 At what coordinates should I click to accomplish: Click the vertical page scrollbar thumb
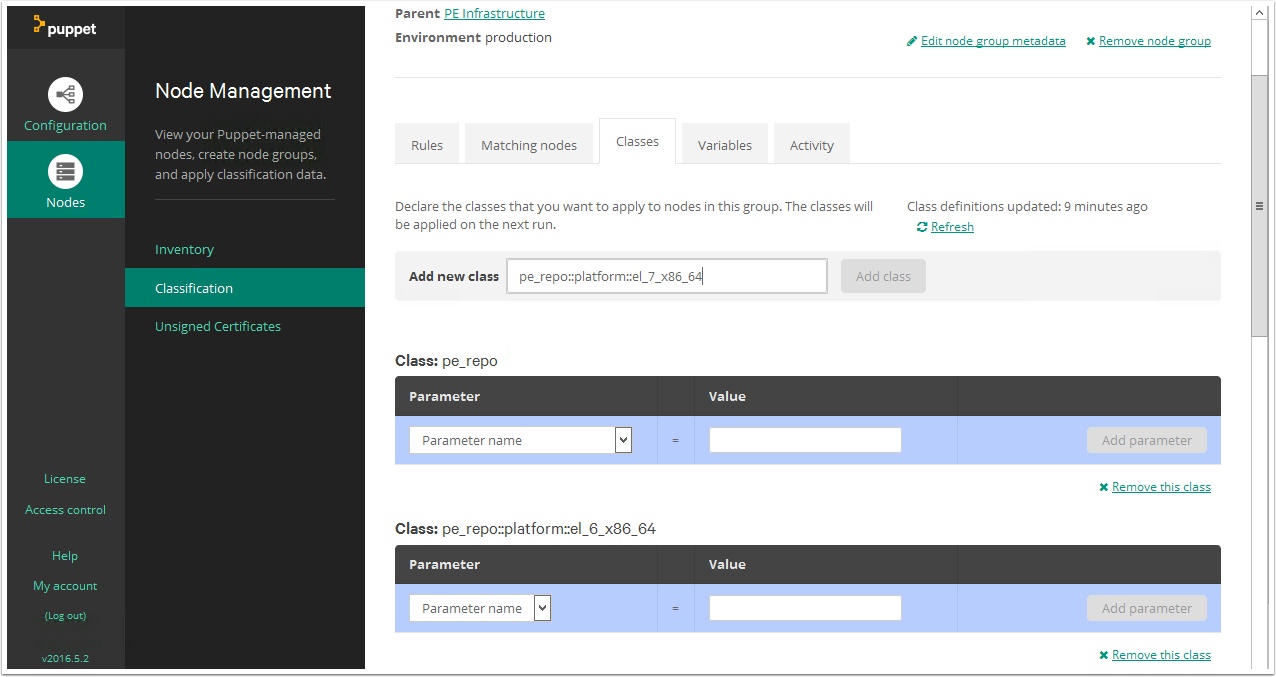tap(1260, 205)
